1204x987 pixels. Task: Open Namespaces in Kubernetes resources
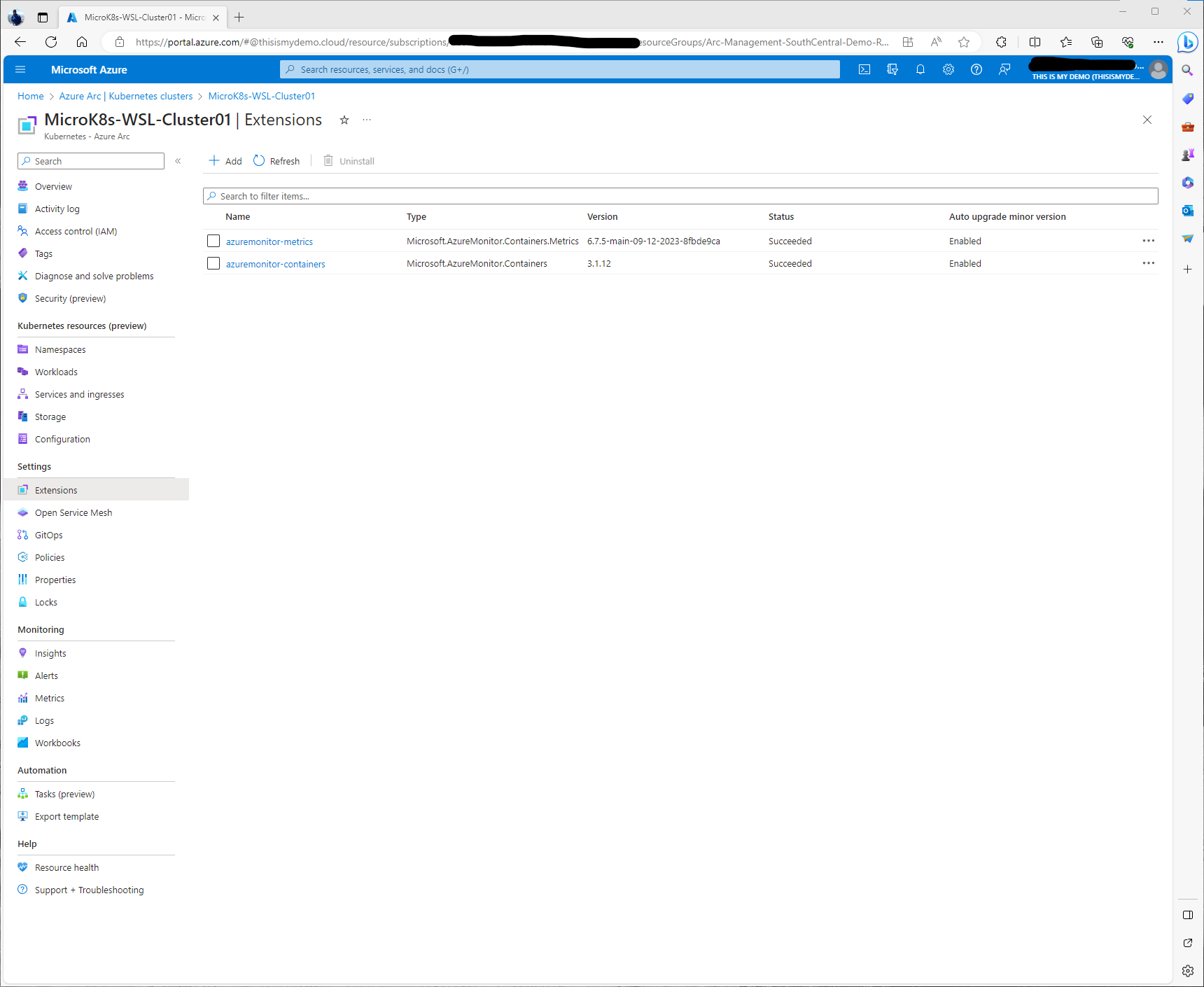click(60, 349)
